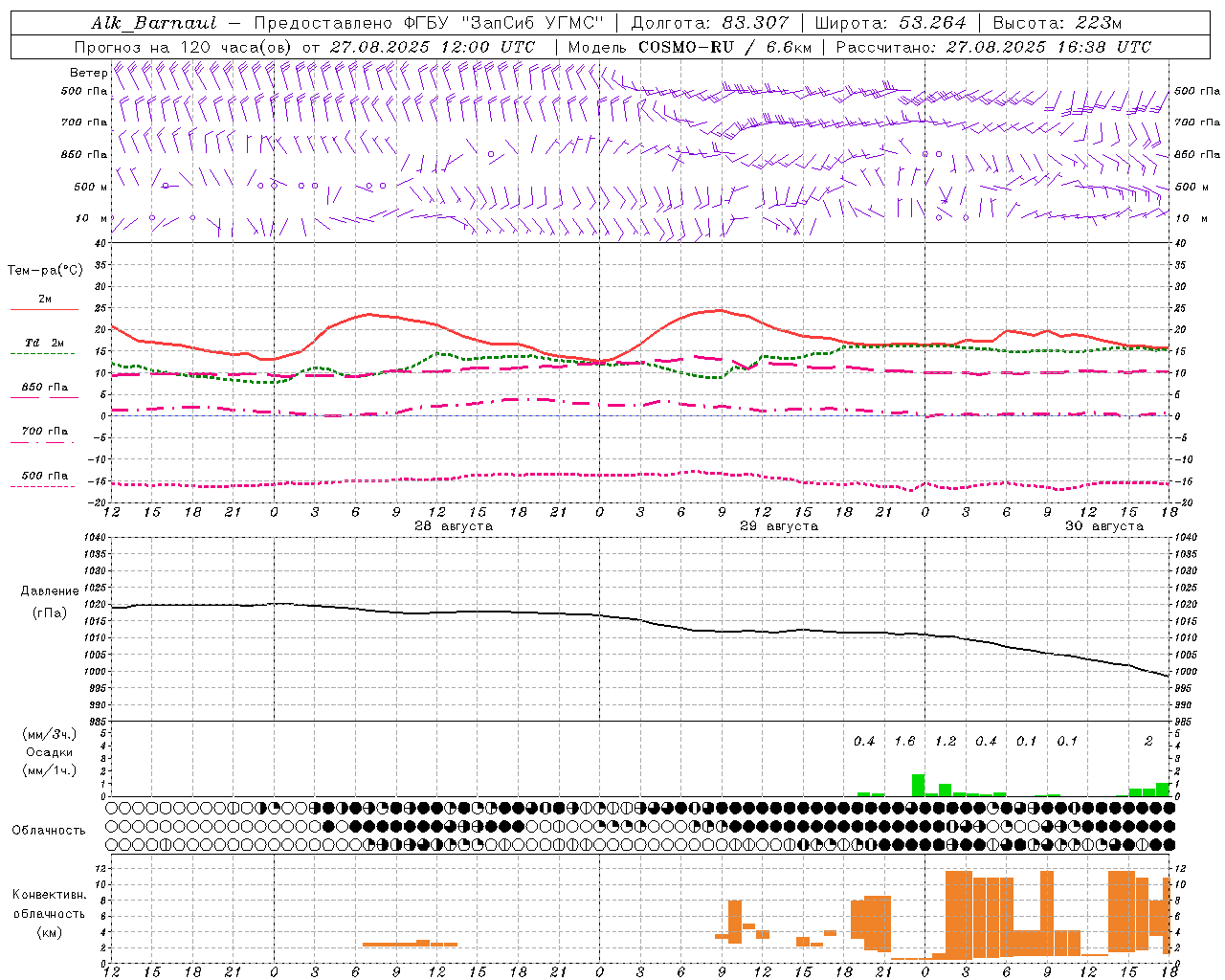Click the Осадки panel label

(x=50, y=752)
